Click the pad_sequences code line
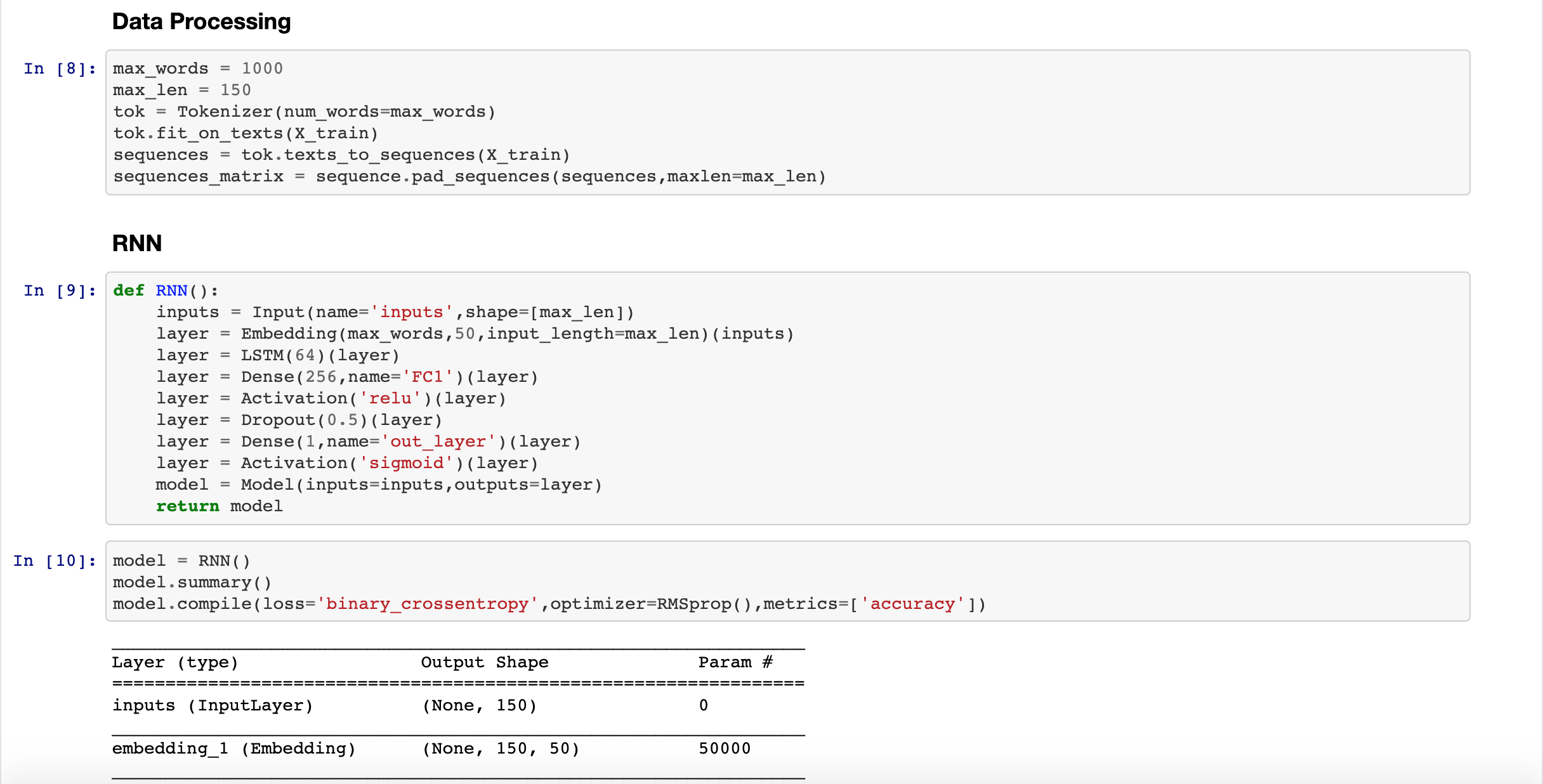This screenshot has width=1543, height=784. coord(469,176)
